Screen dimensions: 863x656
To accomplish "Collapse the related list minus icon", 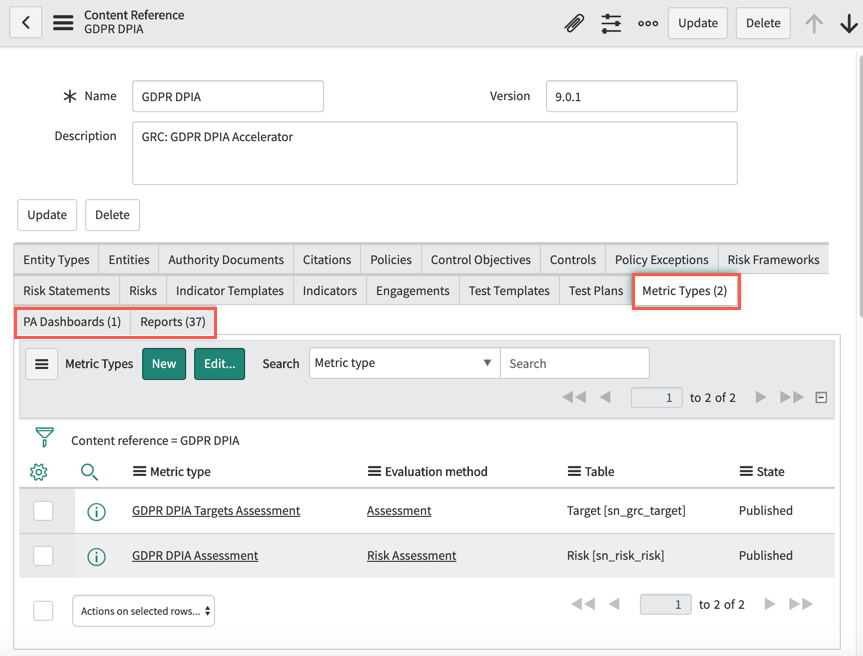I will click(x=821, y=397).
